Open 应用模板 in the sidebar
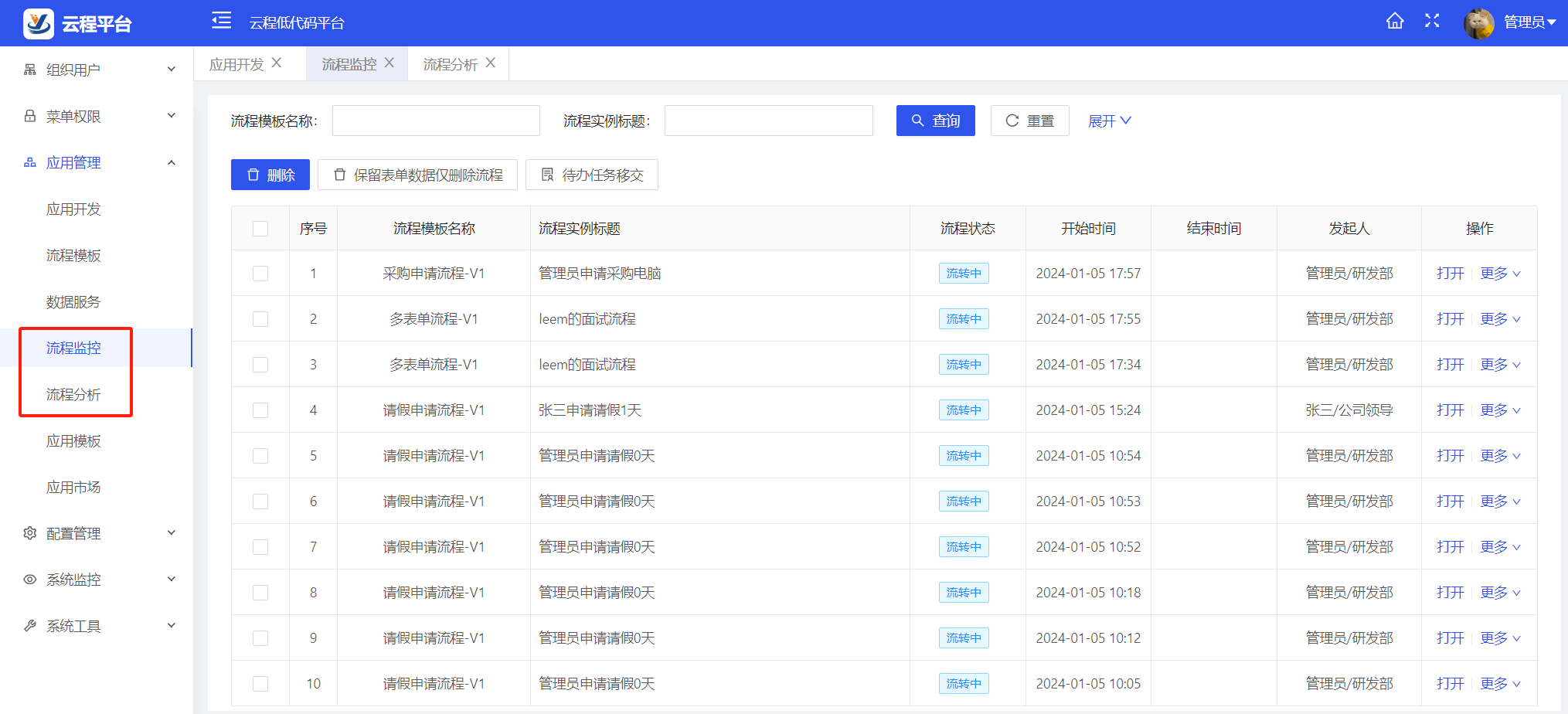The width and height of the screenshot is (1568, 714). point(73,440)
